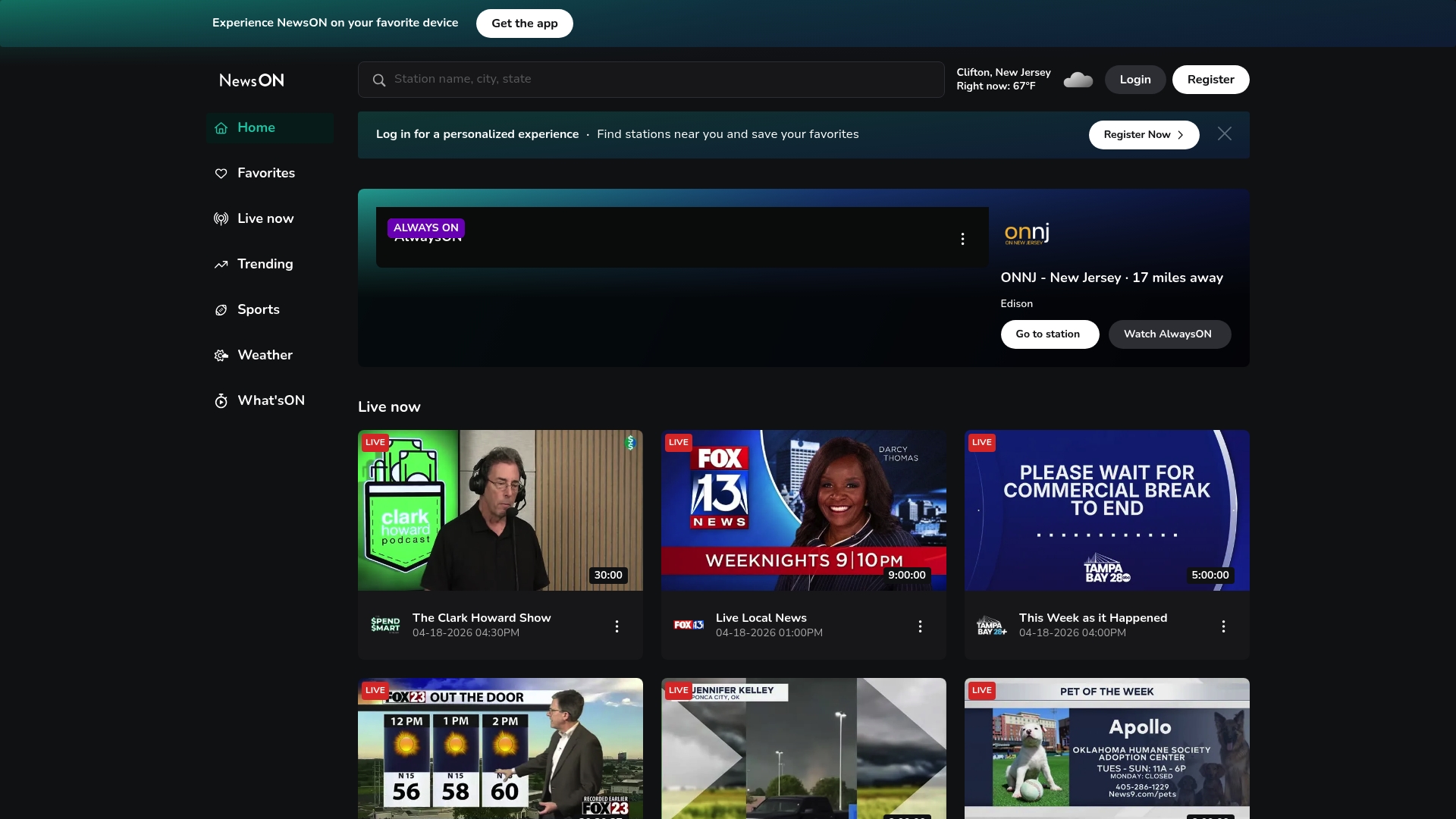Viewport: 1456px width, 819px height.
Task: Open options for This Week as it Happened
Action: 1223,626
